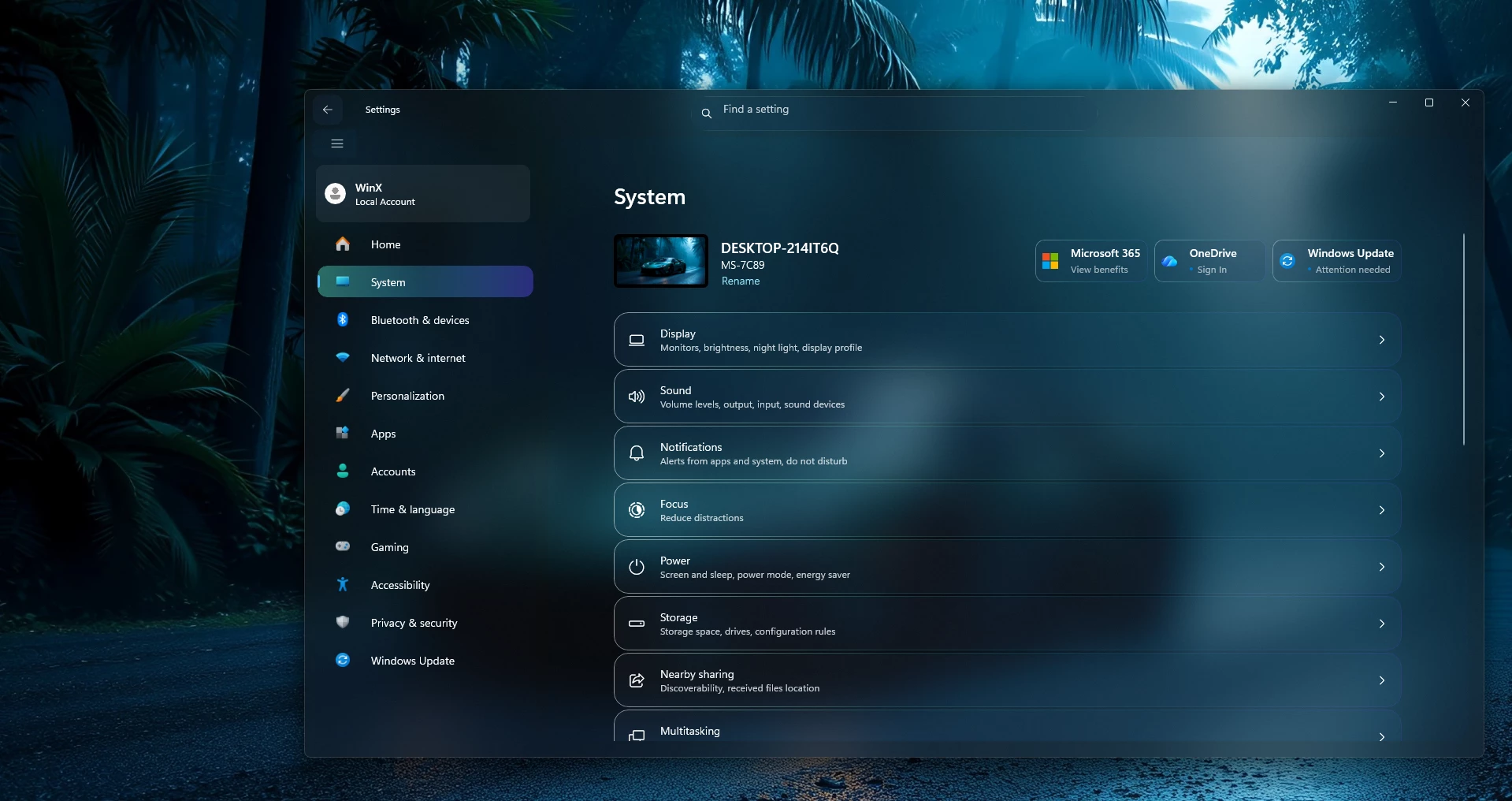Click the WinX account avatar icon

coord(336,194)
